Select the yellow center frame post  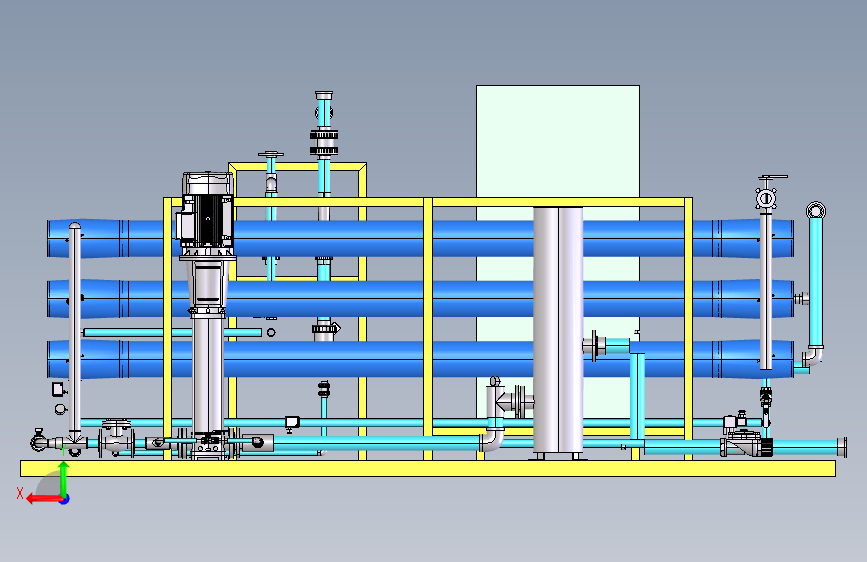(428, 329)
